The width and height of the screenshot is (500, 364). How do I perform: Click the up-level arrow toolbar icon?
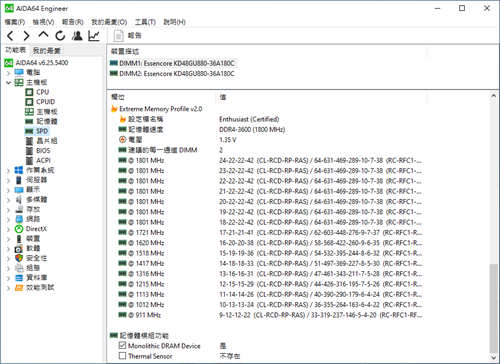(43, 35)
